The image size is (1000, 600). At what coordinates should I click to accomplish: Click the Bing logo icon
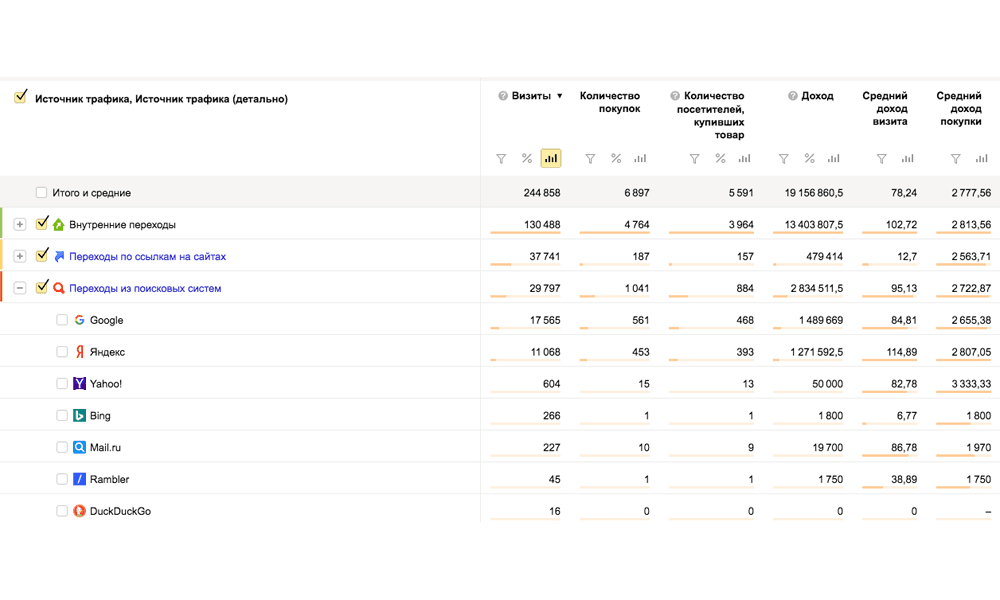[x=79, y=415]
